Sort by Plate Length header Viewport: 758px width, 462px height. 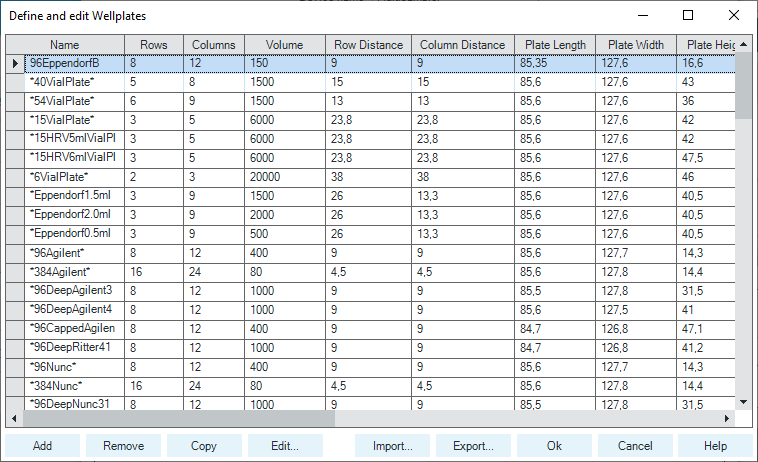555,44
